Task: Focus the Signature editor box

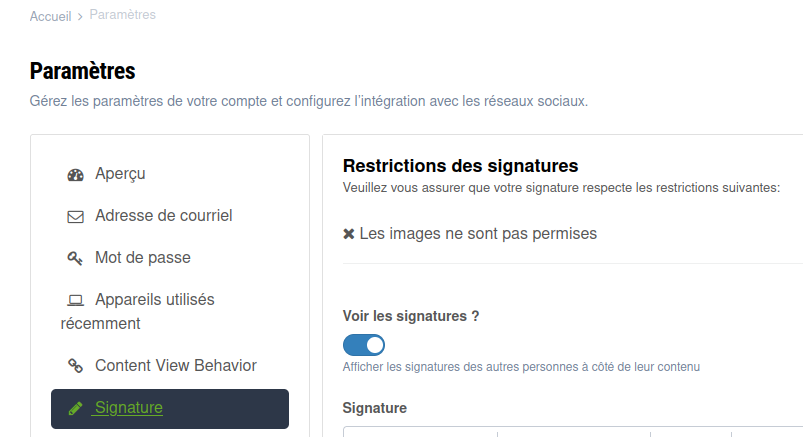Action: pyautogui.click(x=573, y=431)
